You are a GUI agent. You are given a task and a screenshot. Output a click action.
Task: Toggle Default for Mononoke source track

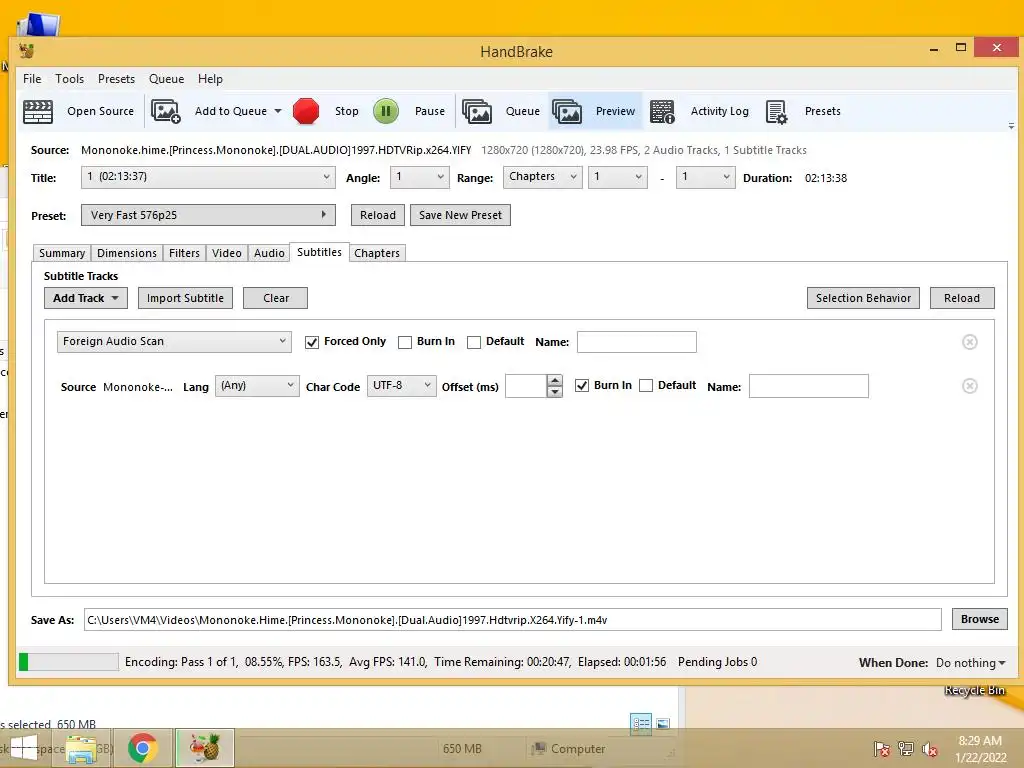[646, 385]
